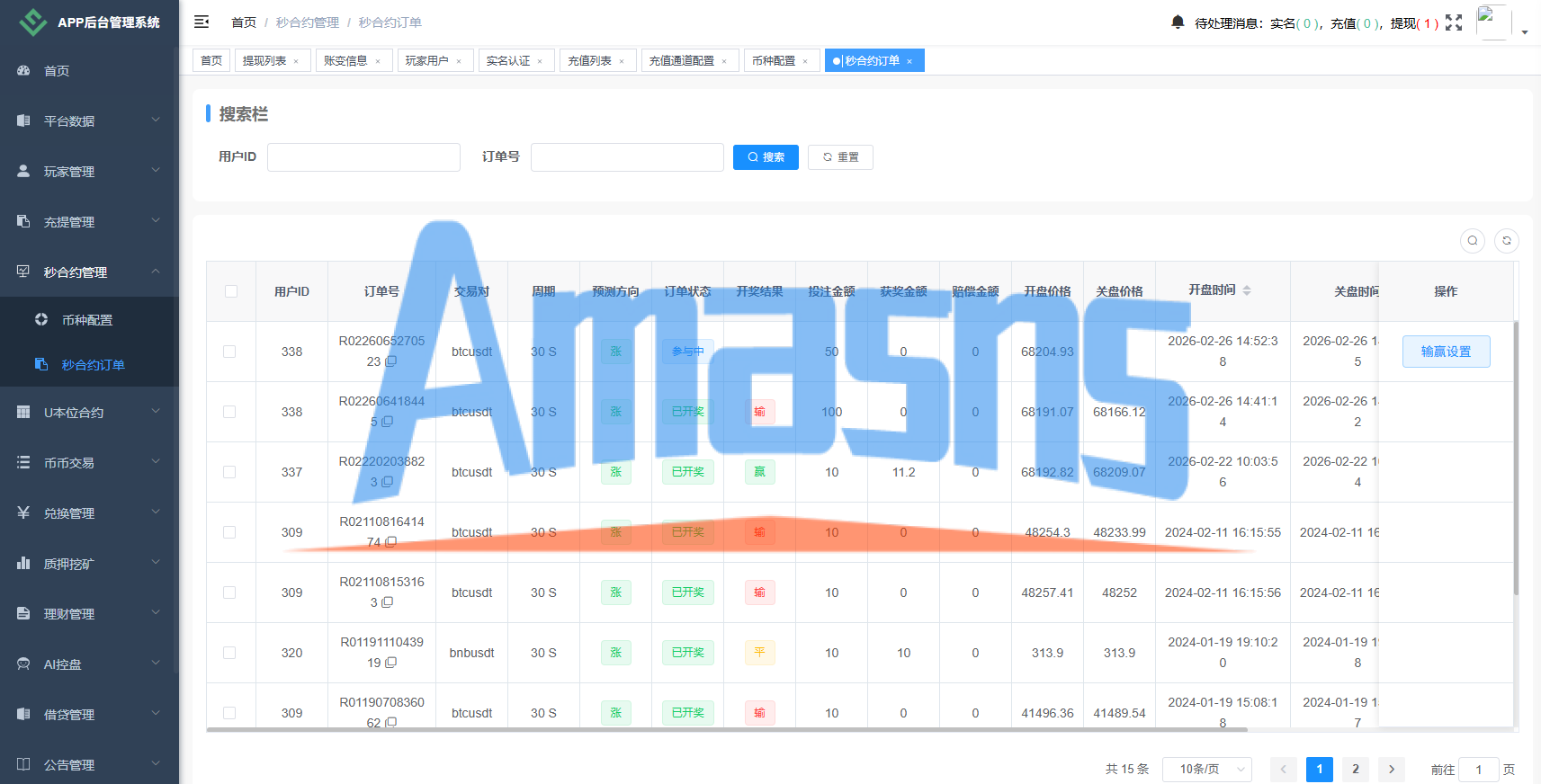
Task: Expand 充提管理 sidebar menu
Action: (x=89, y=221)
